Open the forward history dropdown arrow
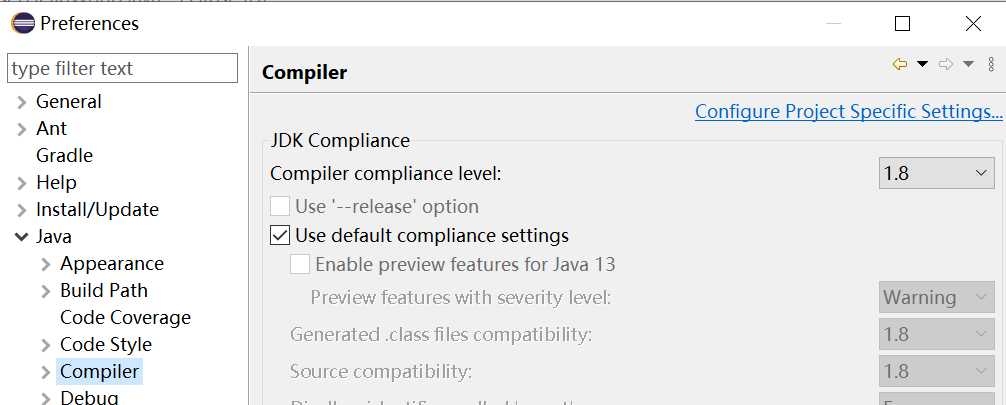 click(x=968, y=65)
